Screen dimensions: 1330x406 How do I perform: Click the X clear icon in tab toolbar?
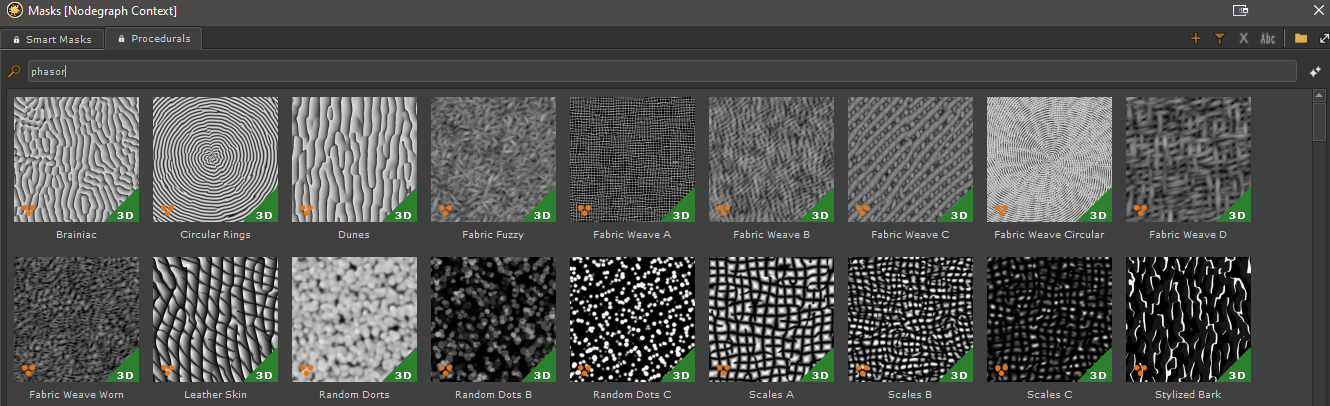(x=1244, y=39)
